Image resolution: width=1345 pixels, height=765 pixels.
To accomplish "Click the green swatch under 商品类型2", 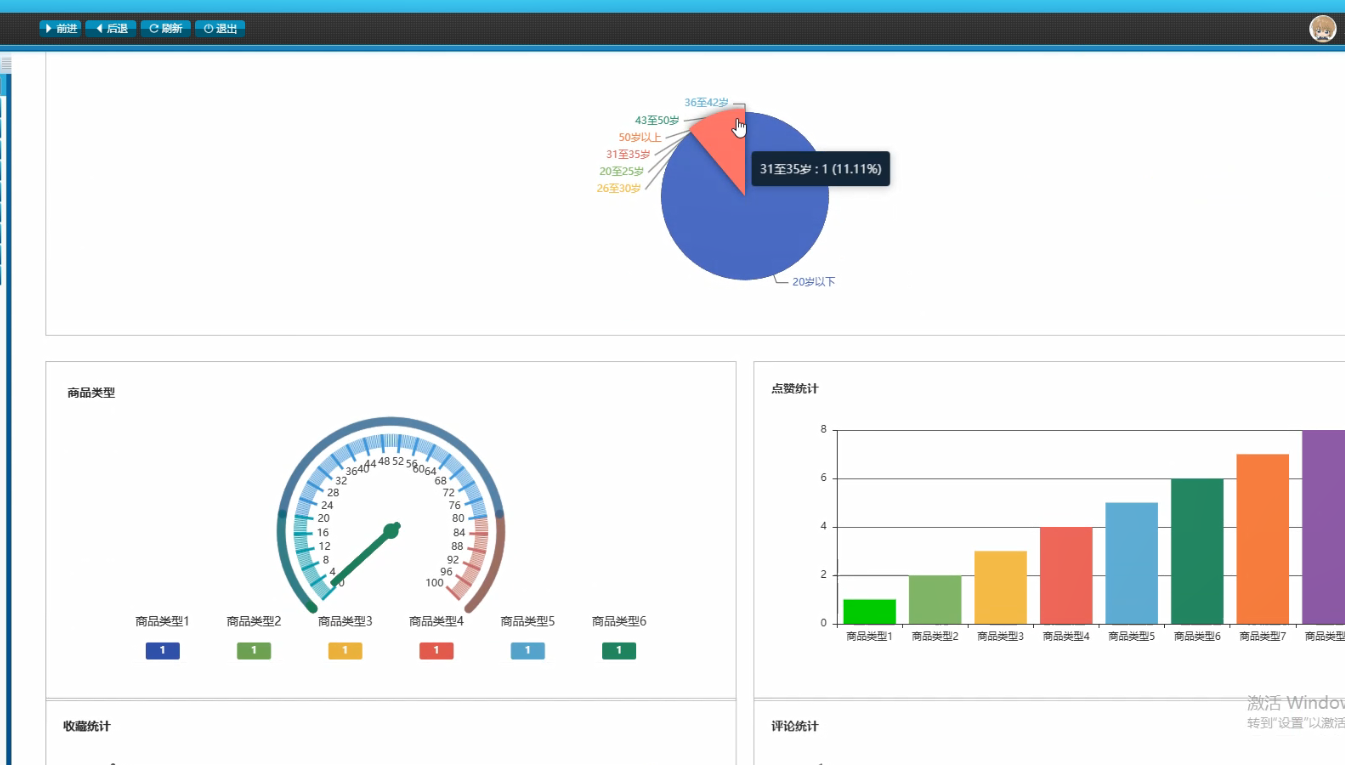I will point(254,651).
